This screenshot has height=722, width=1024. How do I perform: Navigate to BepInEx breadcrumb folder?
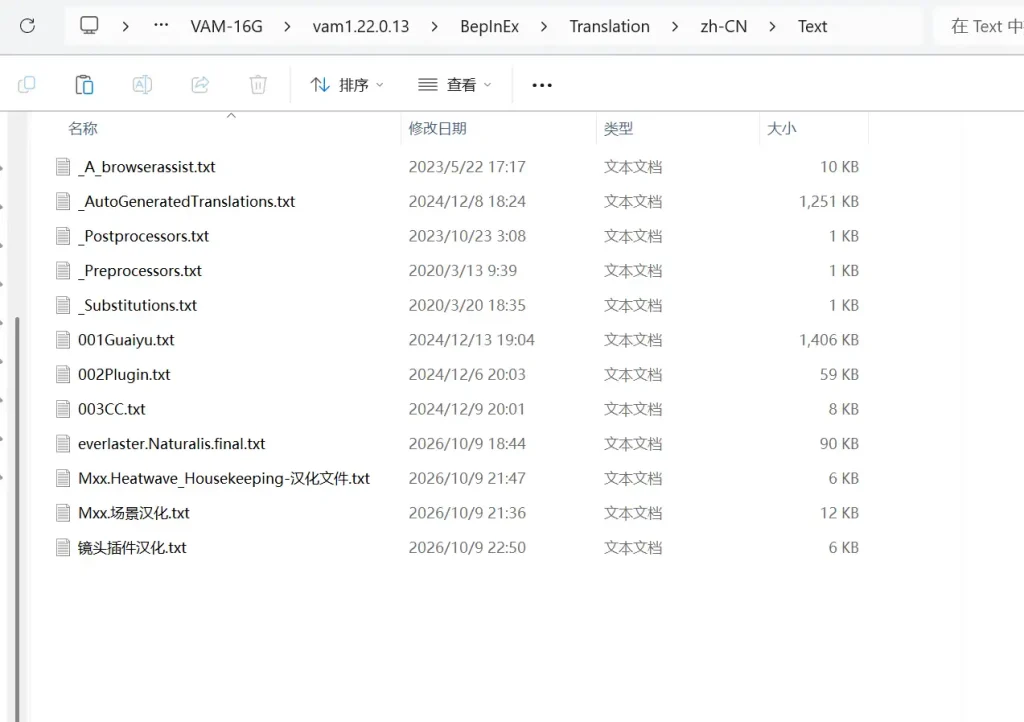tap(489, 27)
